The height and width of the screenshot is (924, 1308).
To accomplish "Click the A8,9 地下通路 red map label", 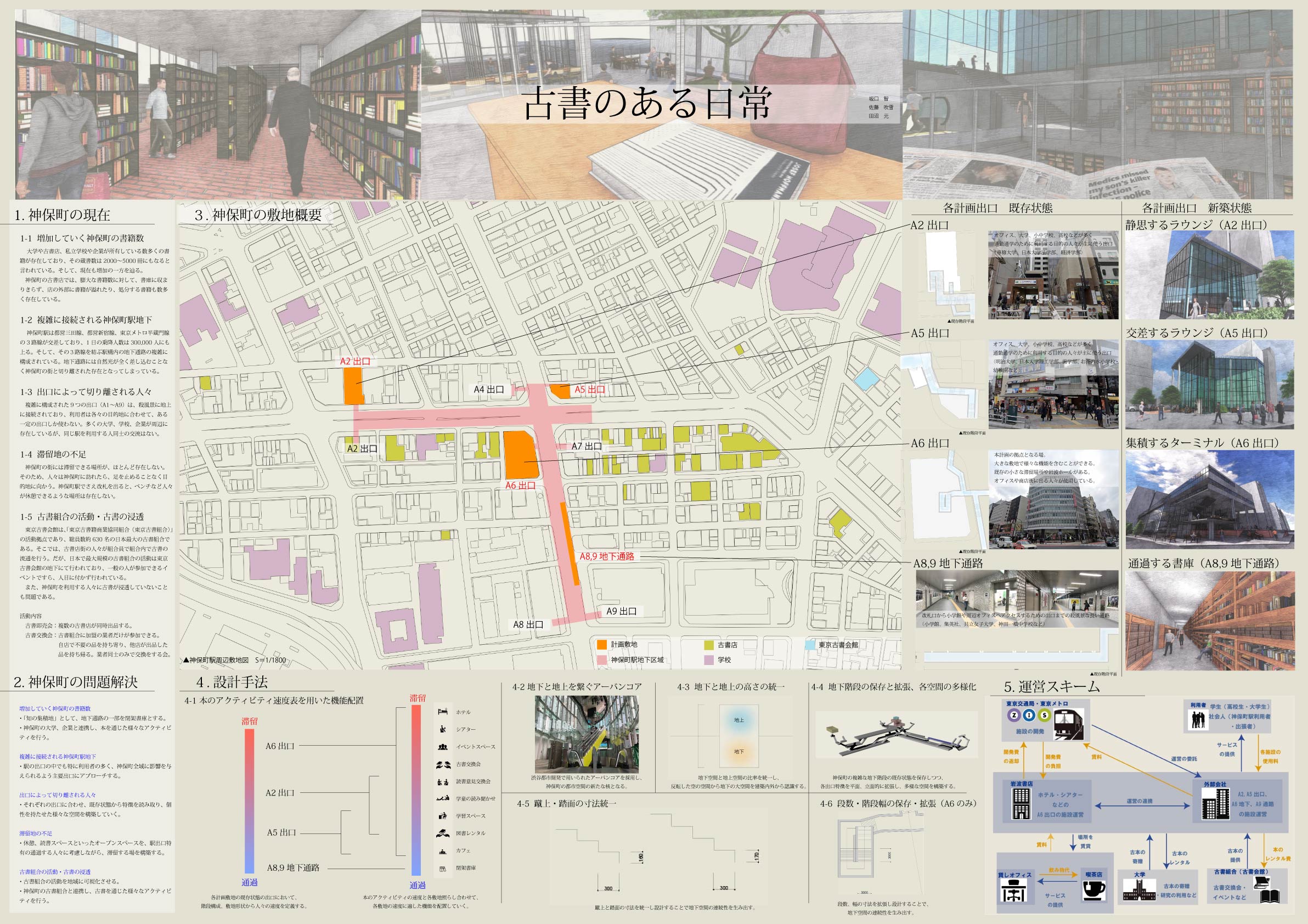I will point(606,556).
